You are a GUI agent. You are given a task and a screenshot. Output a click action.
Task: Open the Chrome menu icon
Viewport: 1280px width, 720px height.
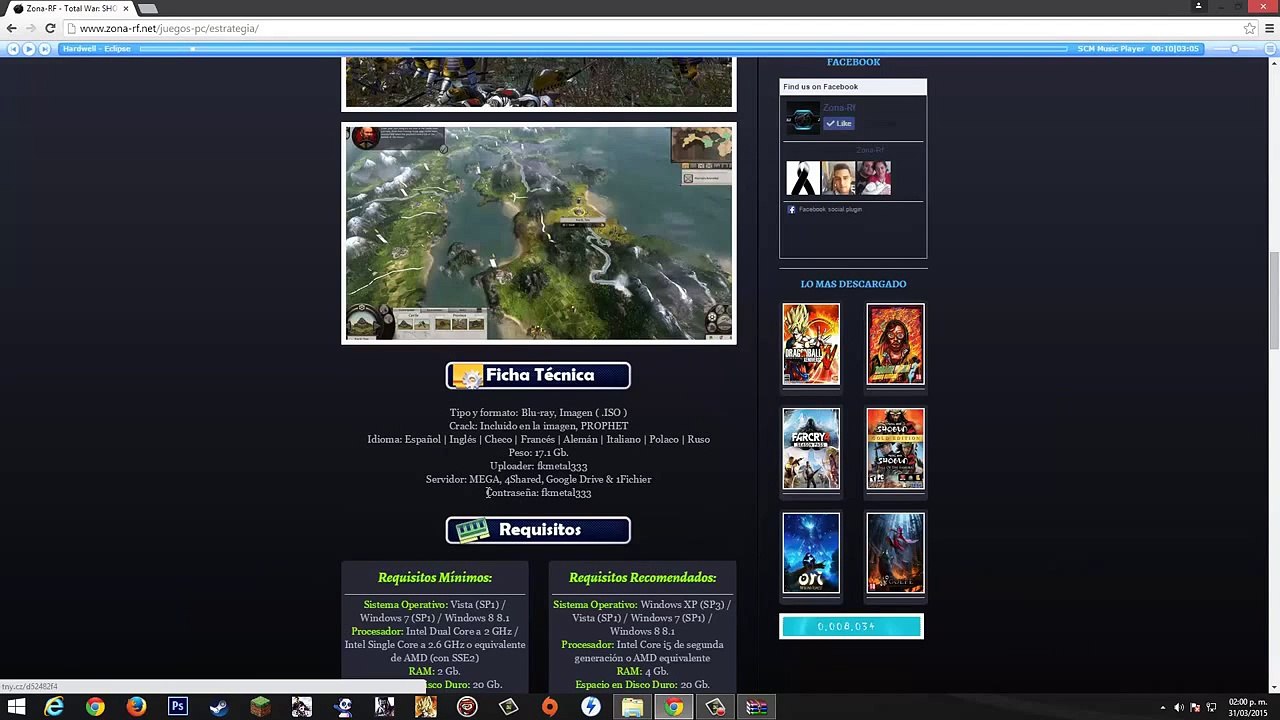[x=1270, y=28]
